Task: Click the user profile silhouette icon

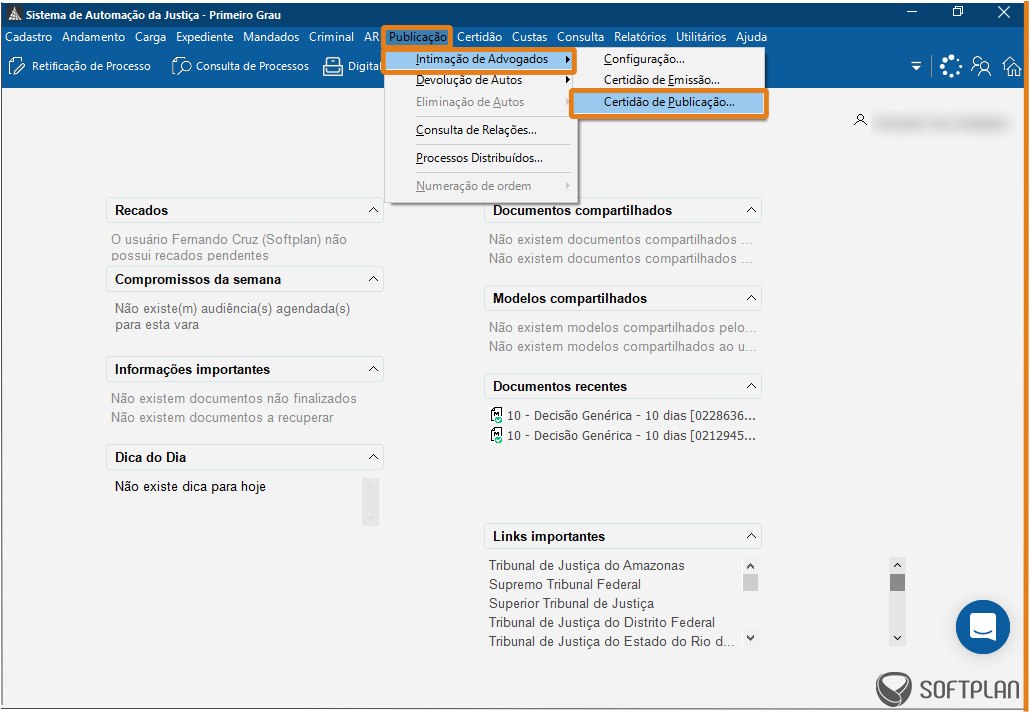Action: pos(860,120)
